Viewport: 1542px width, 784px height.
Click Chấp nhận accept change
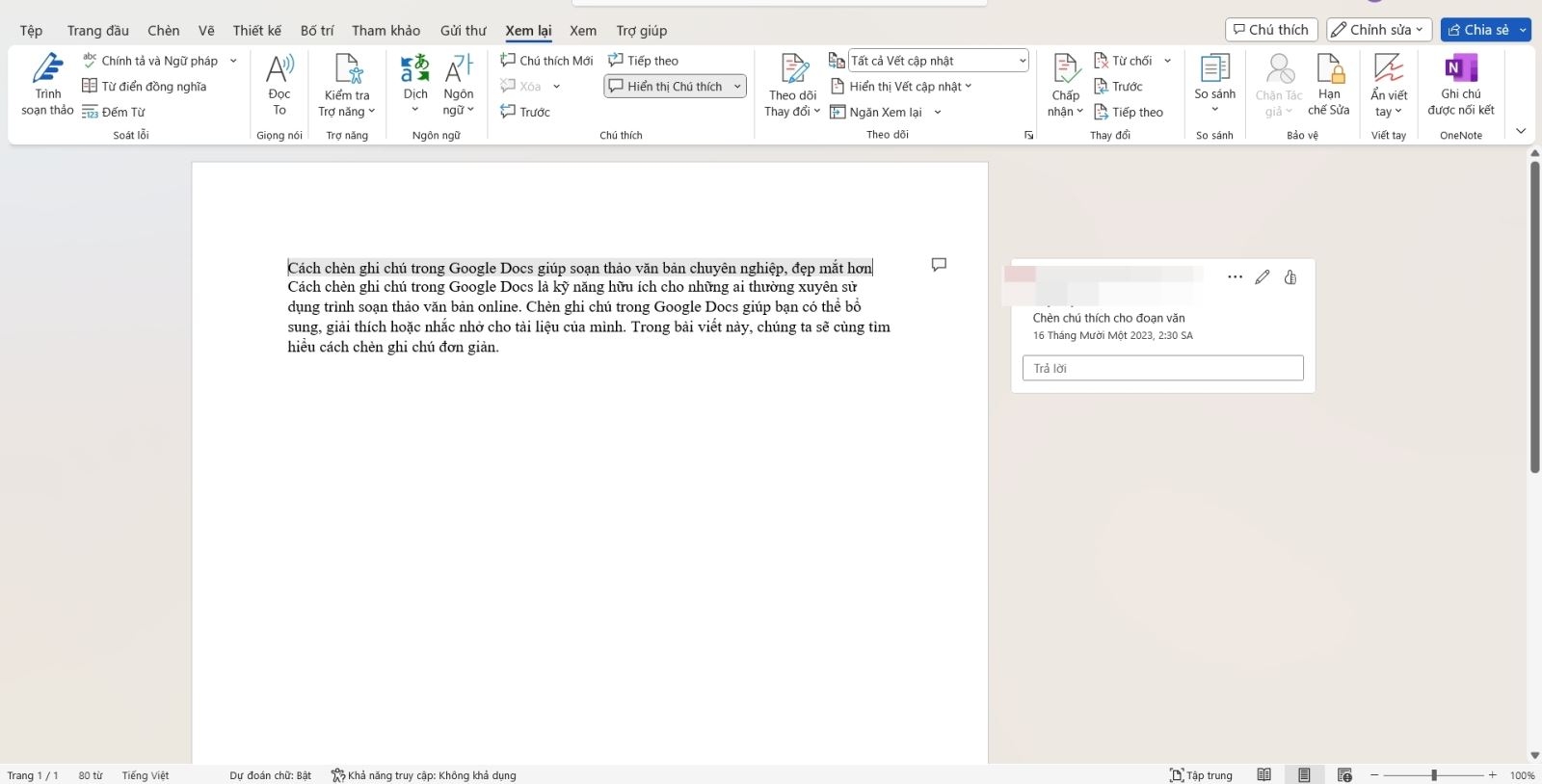point(1066,85)
